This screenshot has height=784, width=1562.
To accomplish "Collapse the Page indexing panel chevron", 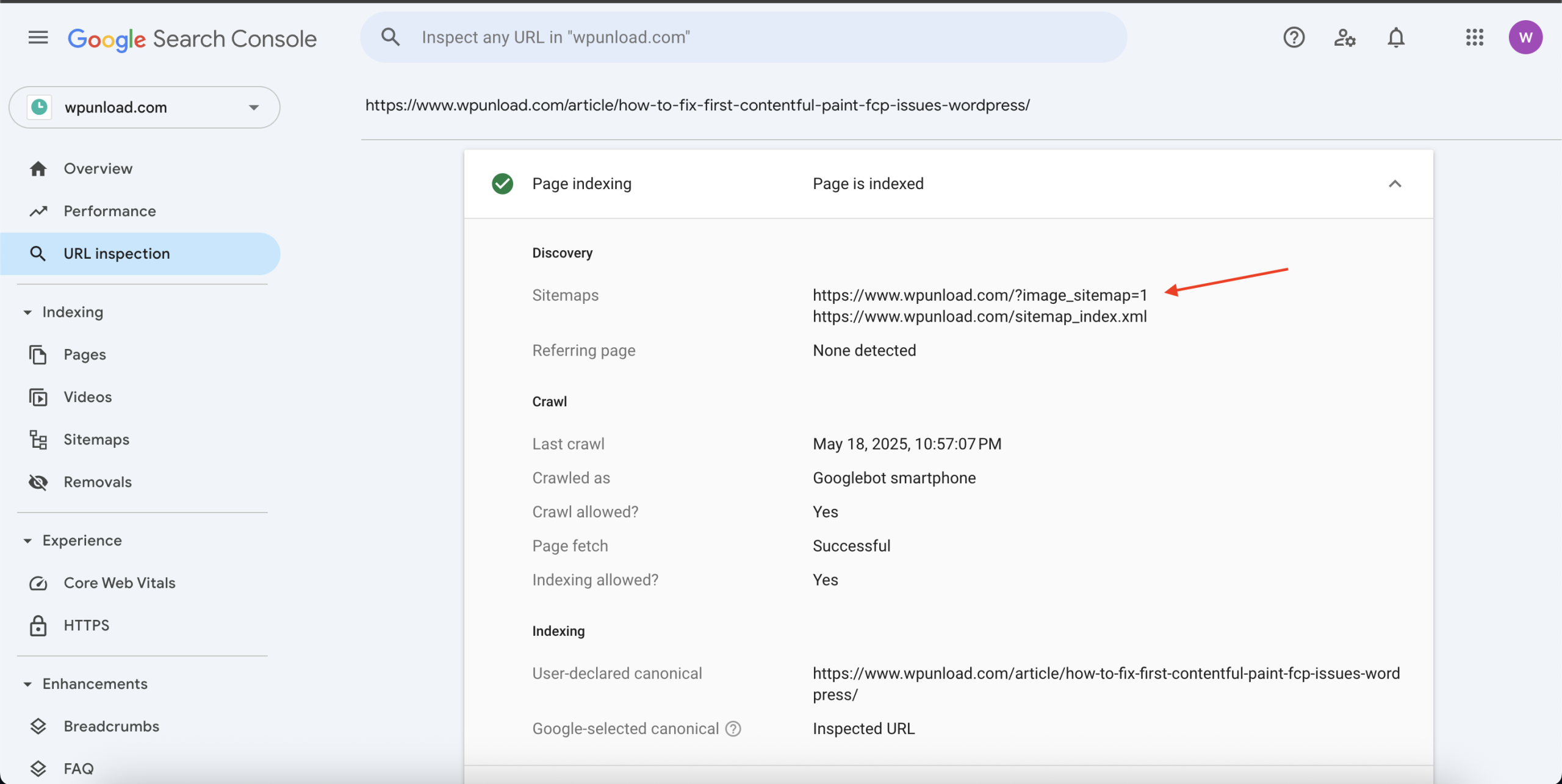I will click(x=1395, y=184).
